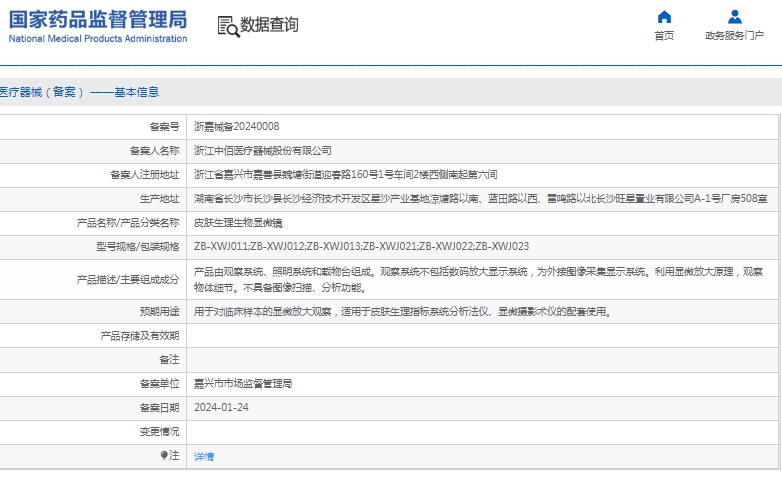Open the 详情 link

(x=204, y=456)
